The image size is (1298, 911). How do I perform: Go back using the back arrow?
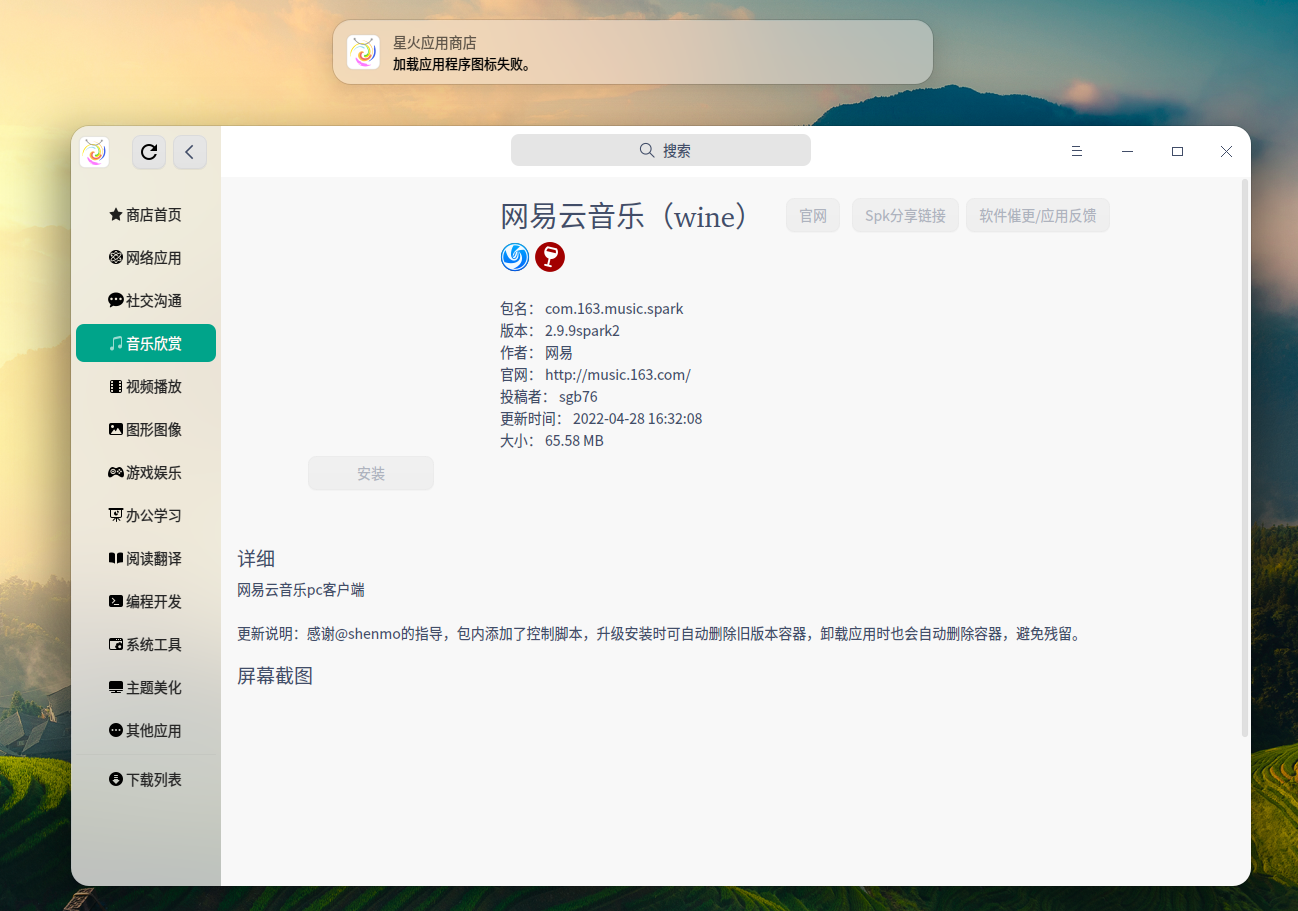click(190, 152)
